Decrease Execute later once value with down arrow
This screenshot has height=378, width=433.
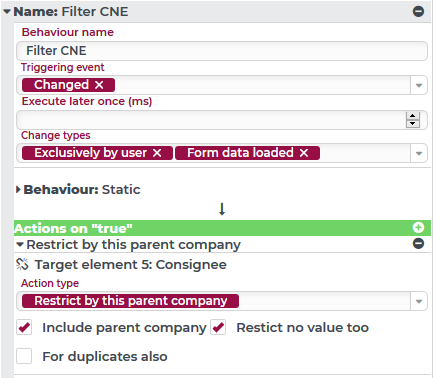pos(413,123)
